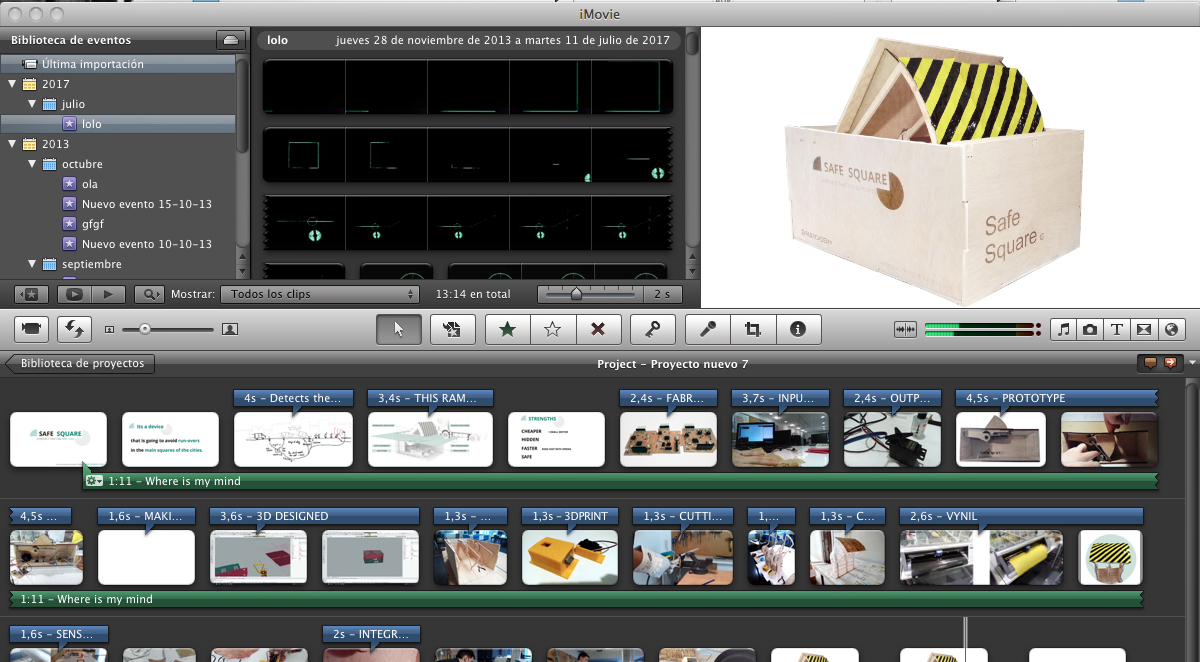Collapse the 2017 year group

point(12,84)
